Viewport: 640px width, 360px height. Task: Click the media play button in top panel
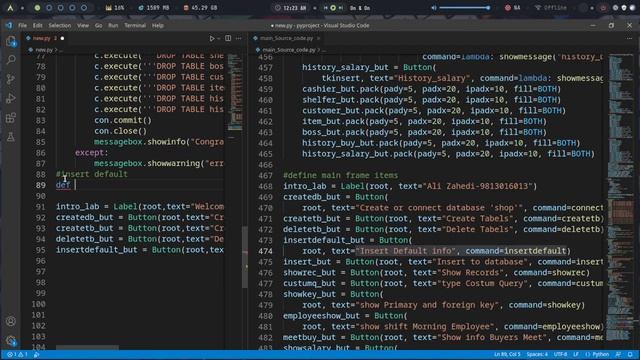point(333,8)
